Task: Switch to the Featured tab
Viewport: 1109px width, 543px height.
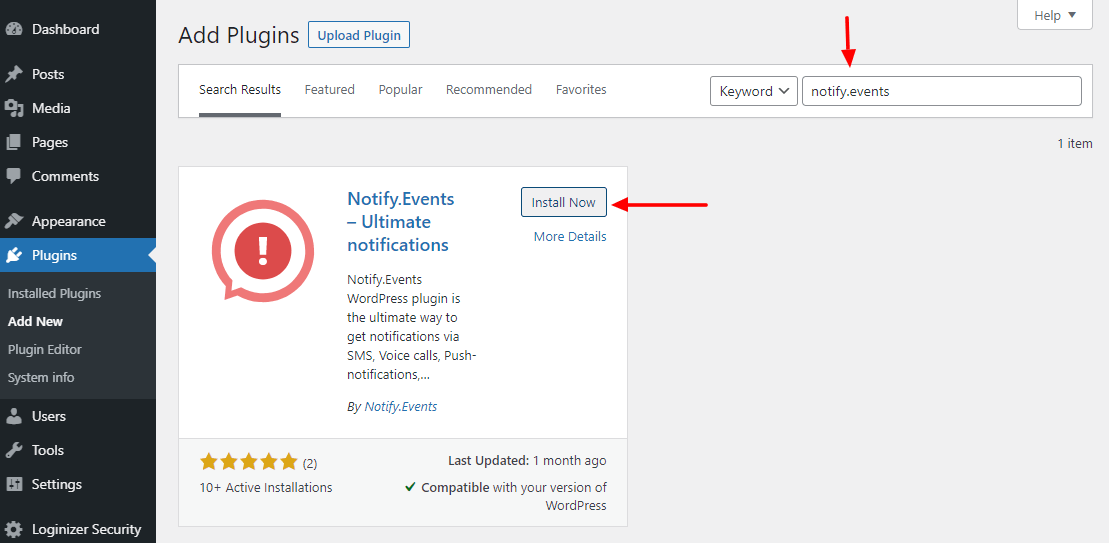Action: coord(330,90)
